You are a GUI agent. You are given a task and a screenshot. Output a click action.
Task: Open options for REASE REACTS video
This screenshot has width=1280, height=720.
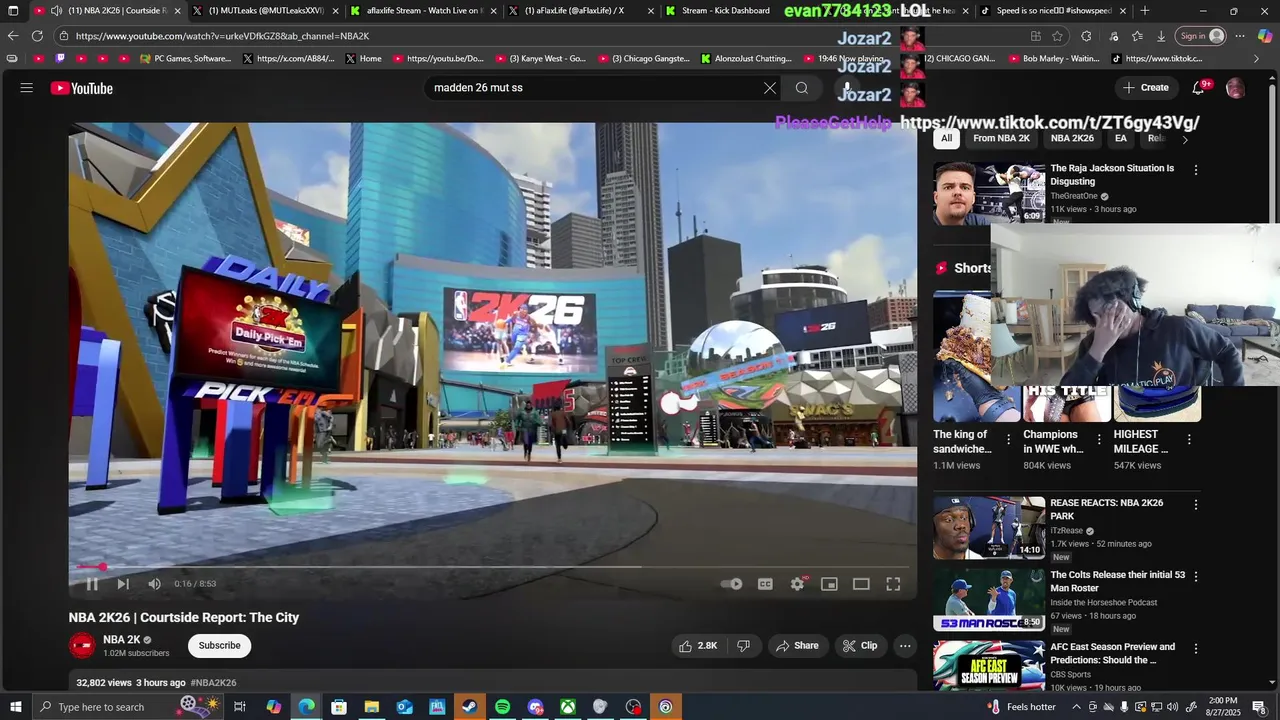1196,505
